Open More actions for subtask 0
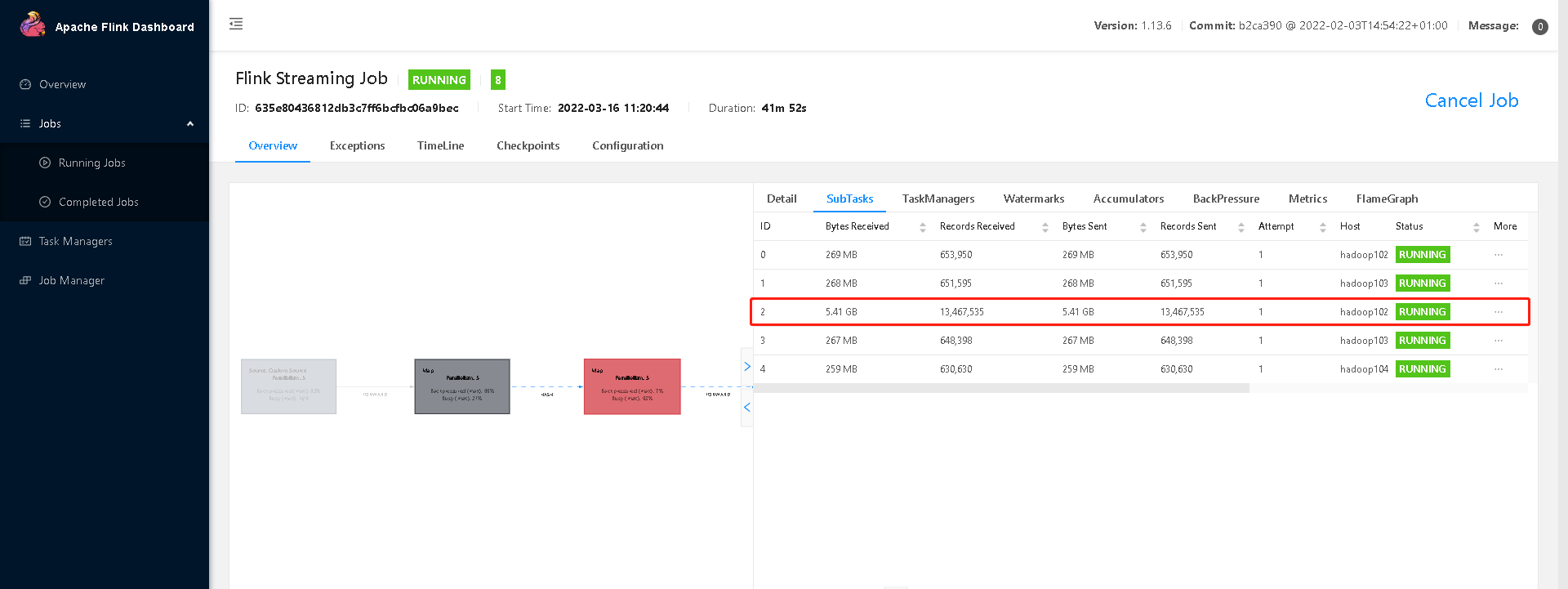The width and height of the screenshot is (1568, 589). pyautogui.click(x=1499, y=255)
